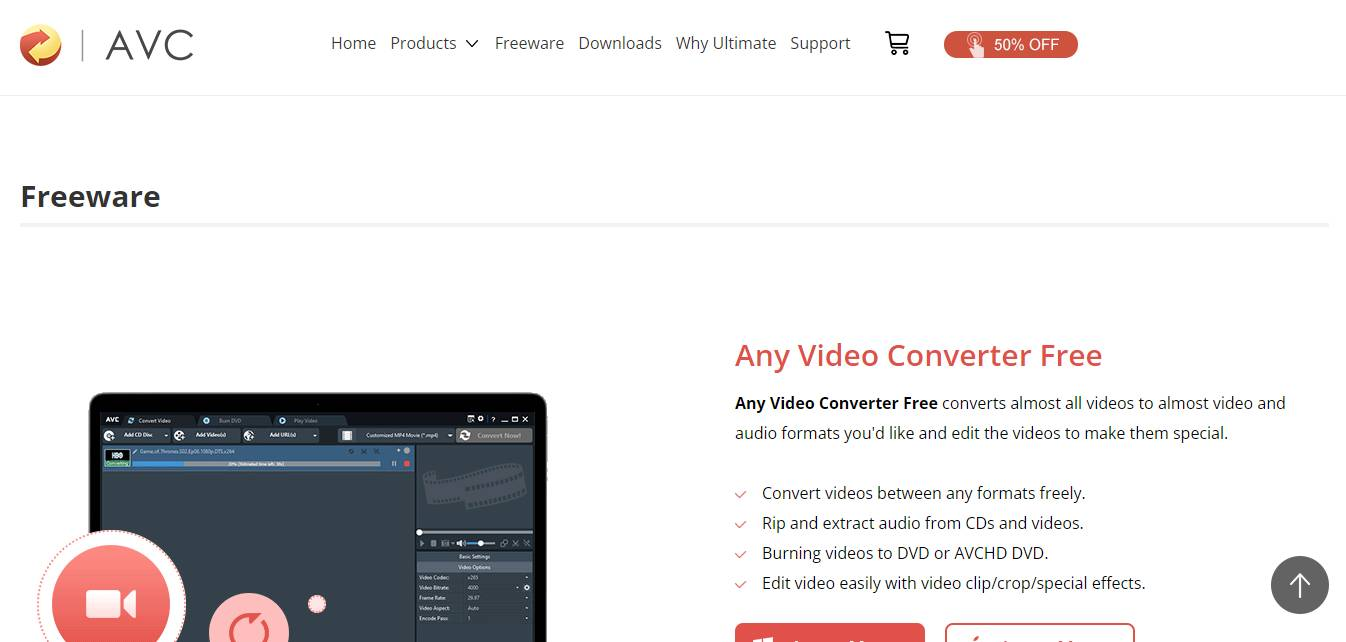Screen dimensions: 1346x642
Task: Jump back to top with the arrow button
Action: pos(1299,585)
